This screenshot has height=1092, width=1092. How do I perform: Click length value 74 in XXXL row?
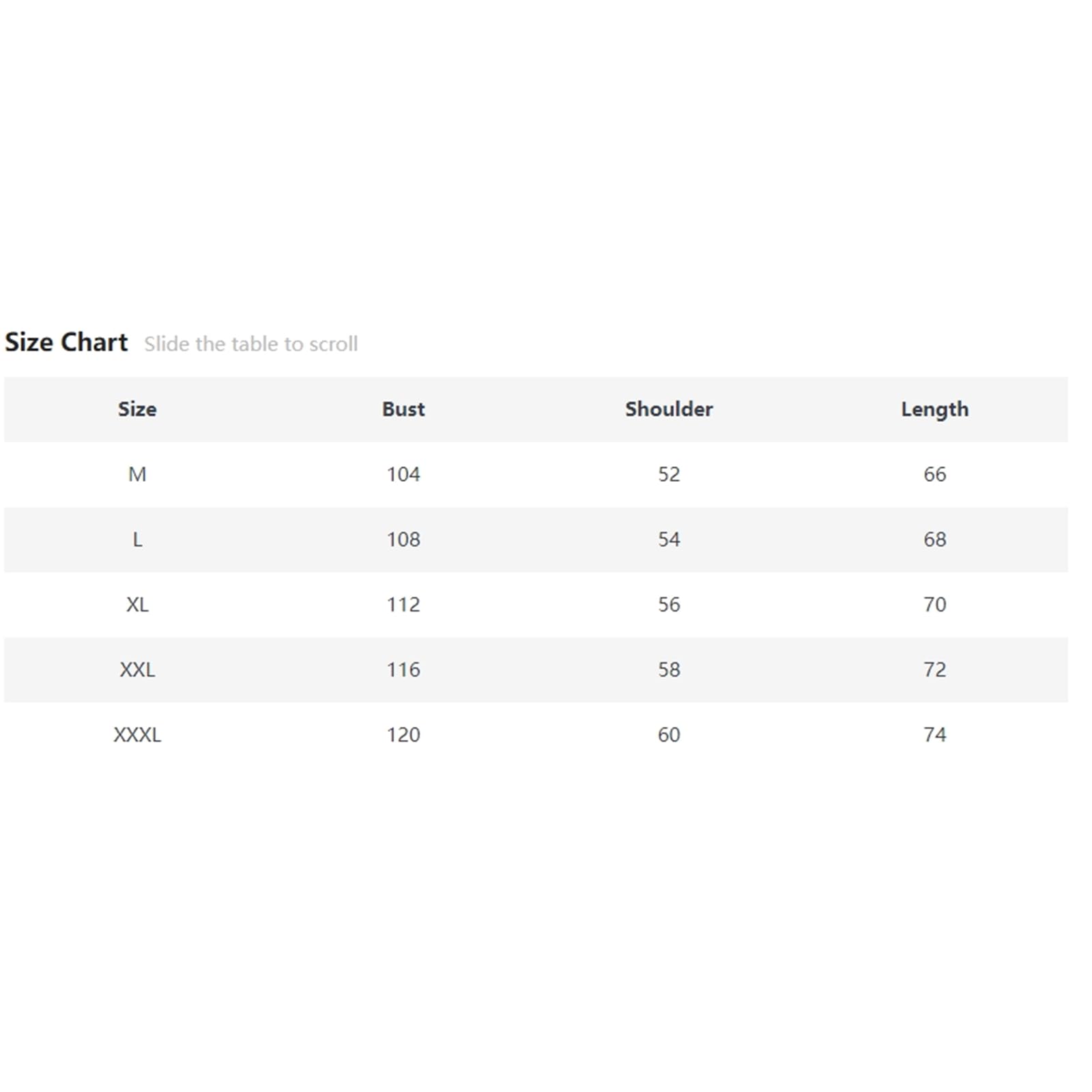(x=935, y=735)
